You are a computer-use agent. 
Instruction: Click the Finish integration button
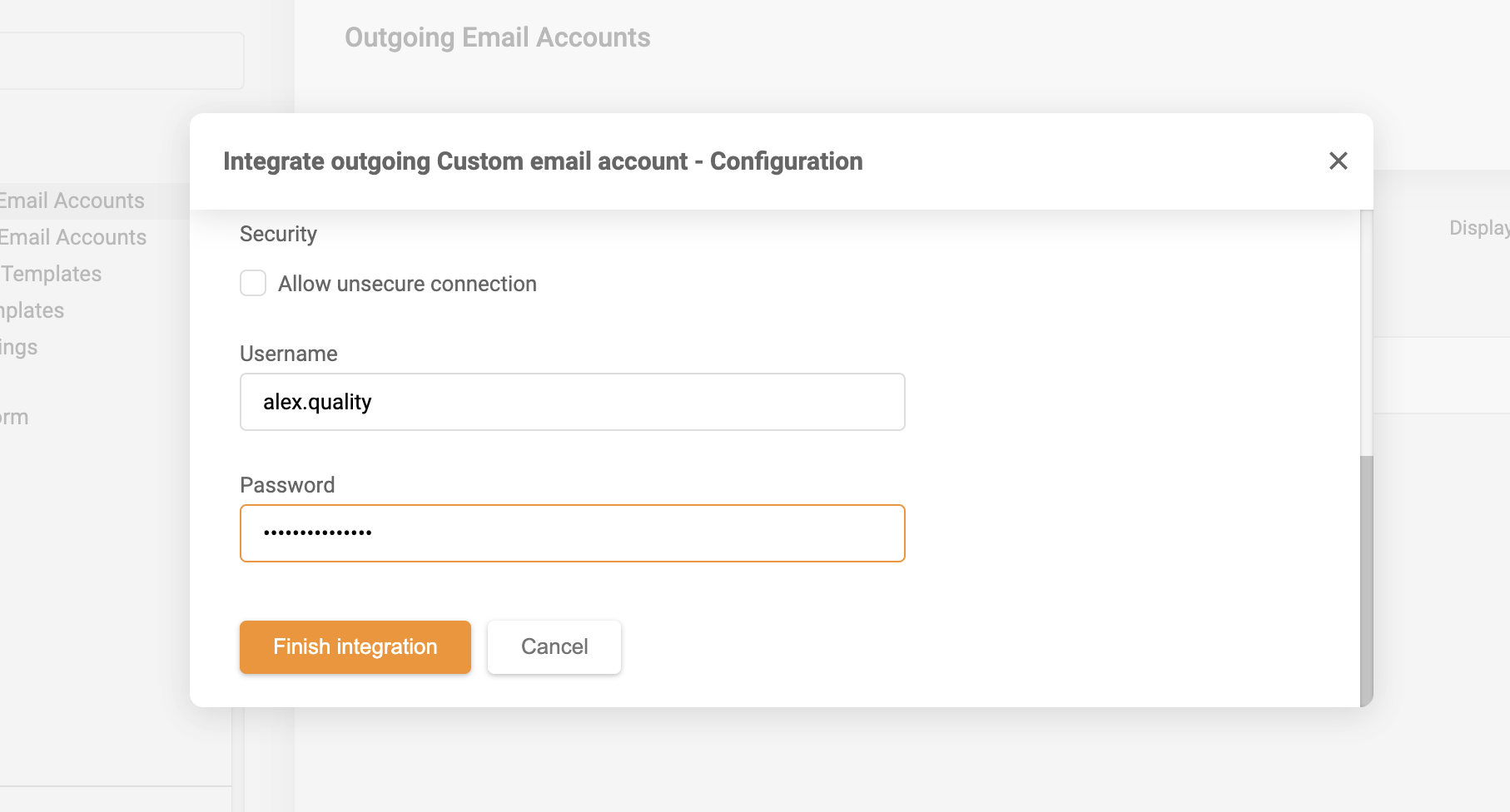355,646
